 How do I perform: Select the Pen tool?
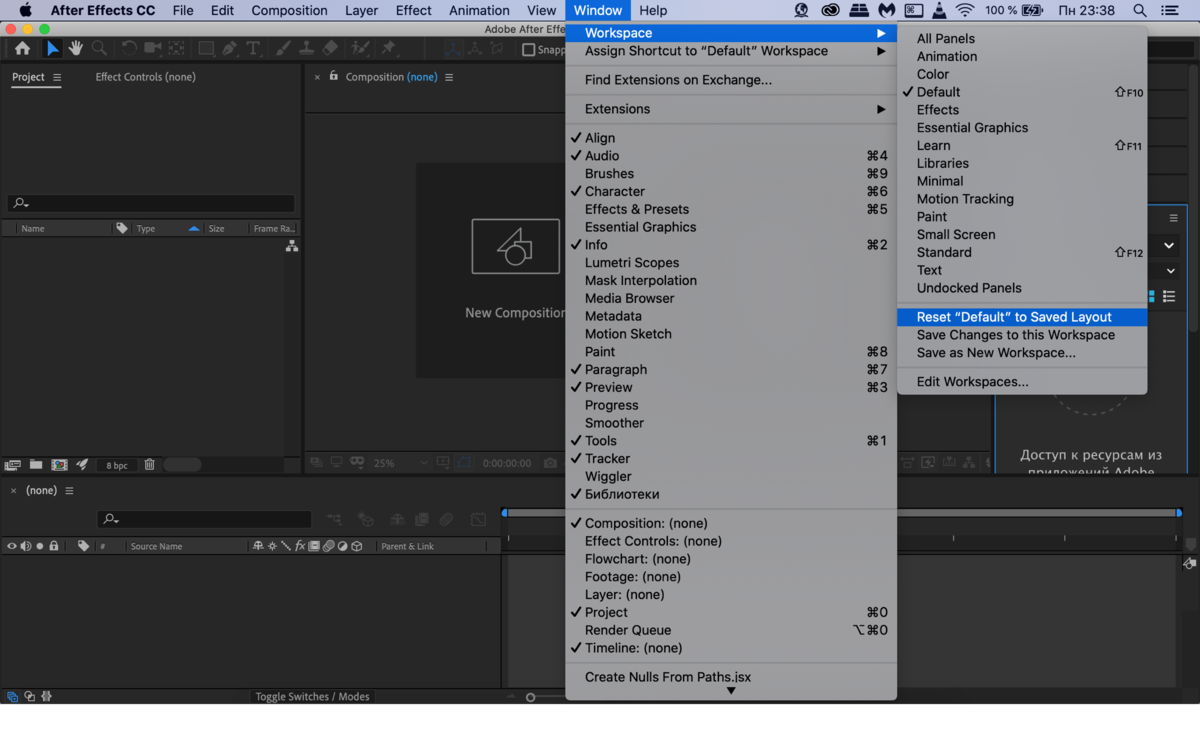[230, 48]
